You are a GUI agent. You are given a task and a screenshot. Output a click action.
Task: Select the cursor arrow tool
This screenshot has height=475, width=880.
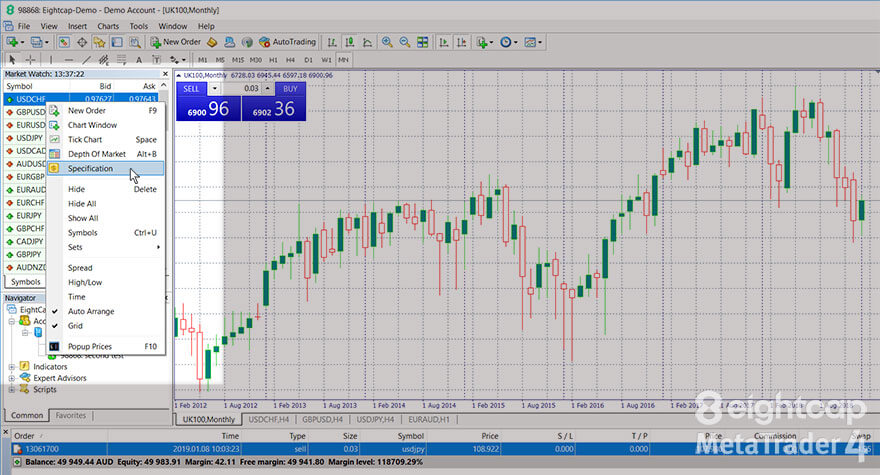tap(12, 60)
